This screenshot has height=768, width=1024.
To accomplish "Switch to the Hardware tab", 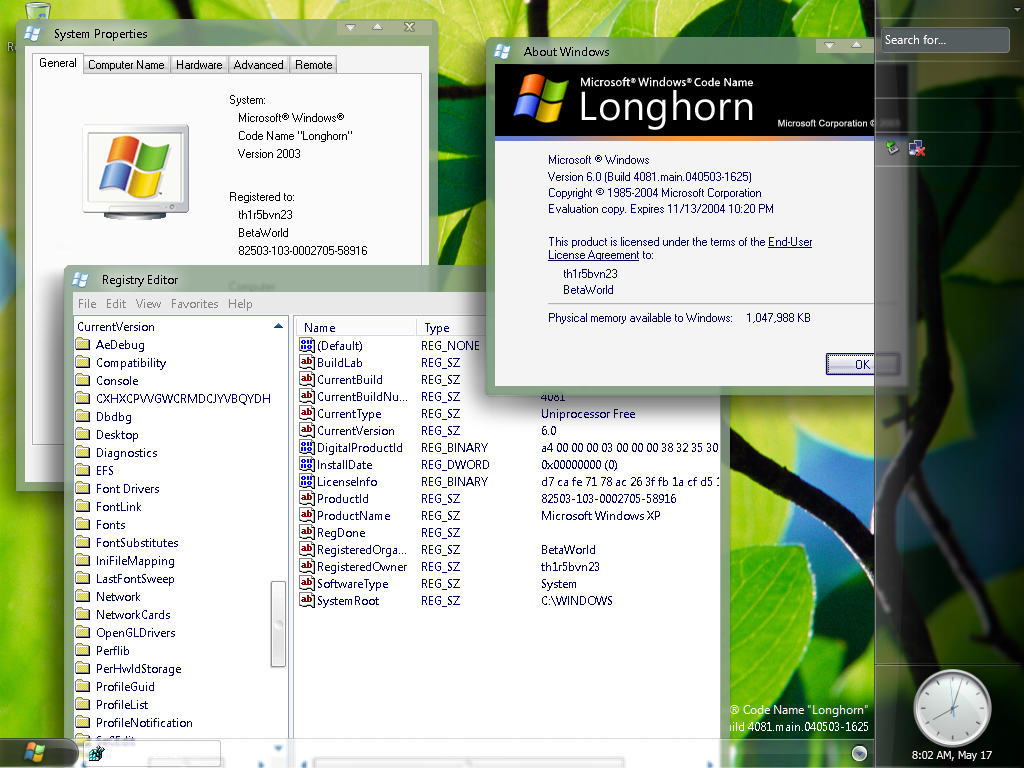I will pos(199,65).
